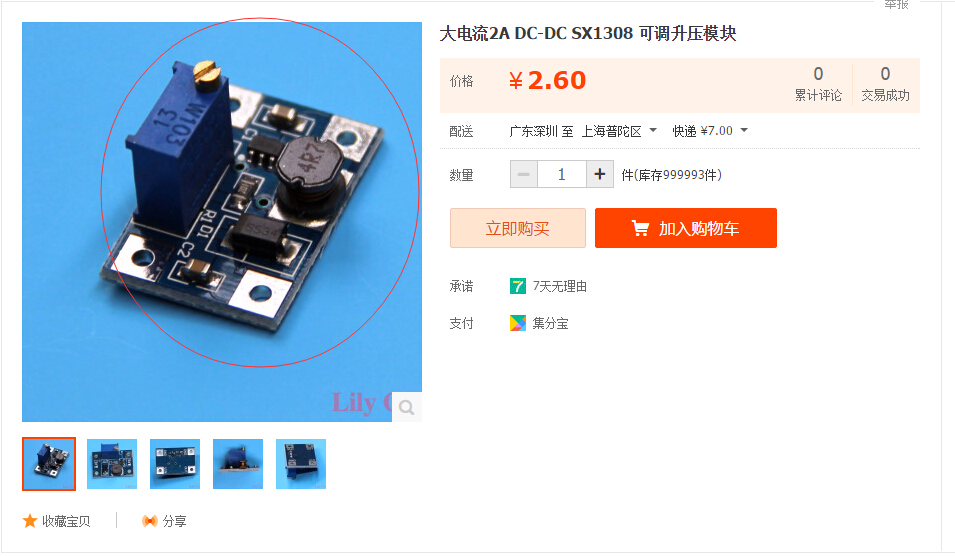This screenshot has height=557, width=955.
Task: Select the quantity input field
Action: tap(562, 175)
